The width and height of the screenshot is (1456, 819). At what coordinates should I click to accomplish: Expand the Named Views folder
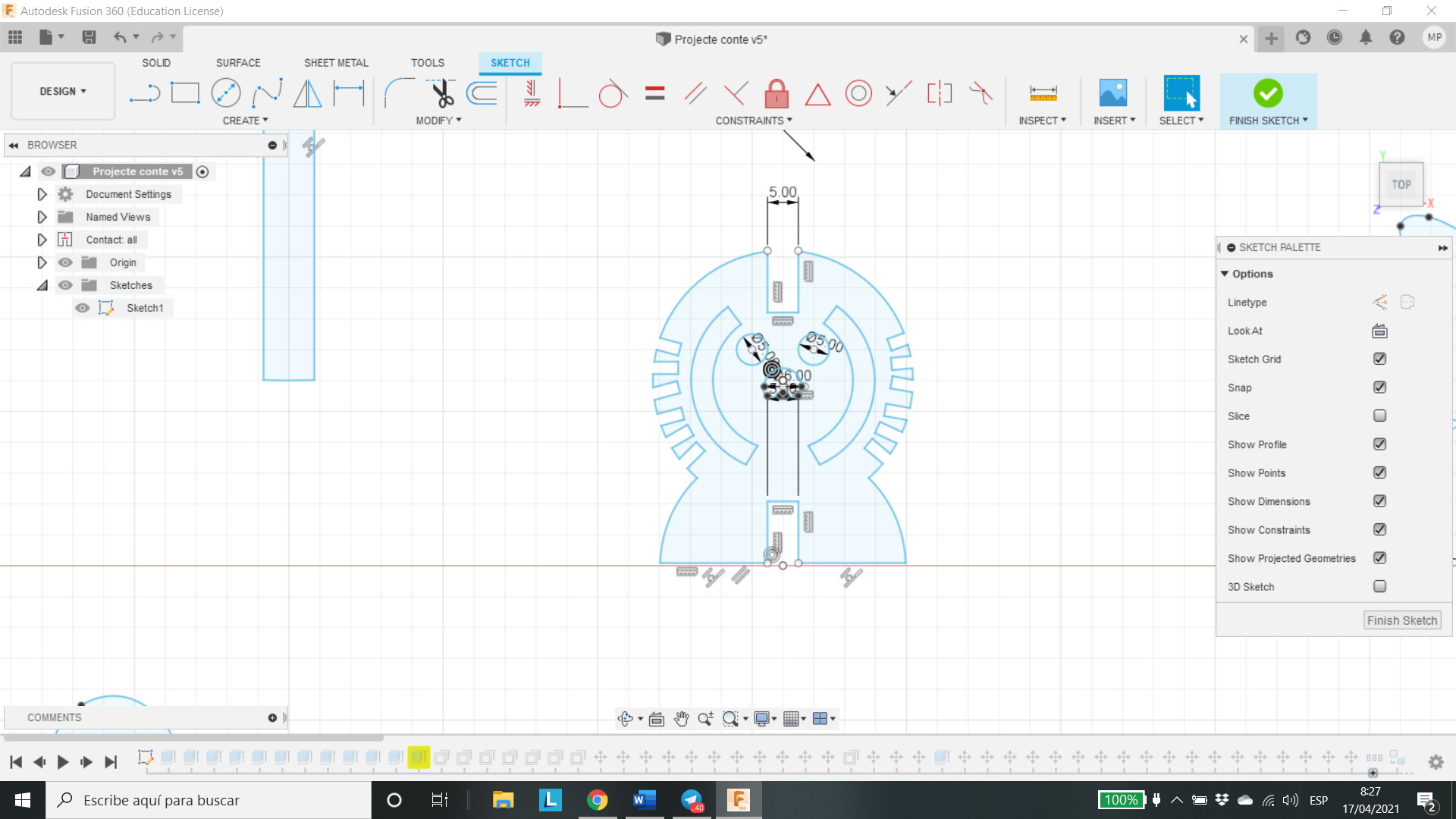tap(41, 217)
